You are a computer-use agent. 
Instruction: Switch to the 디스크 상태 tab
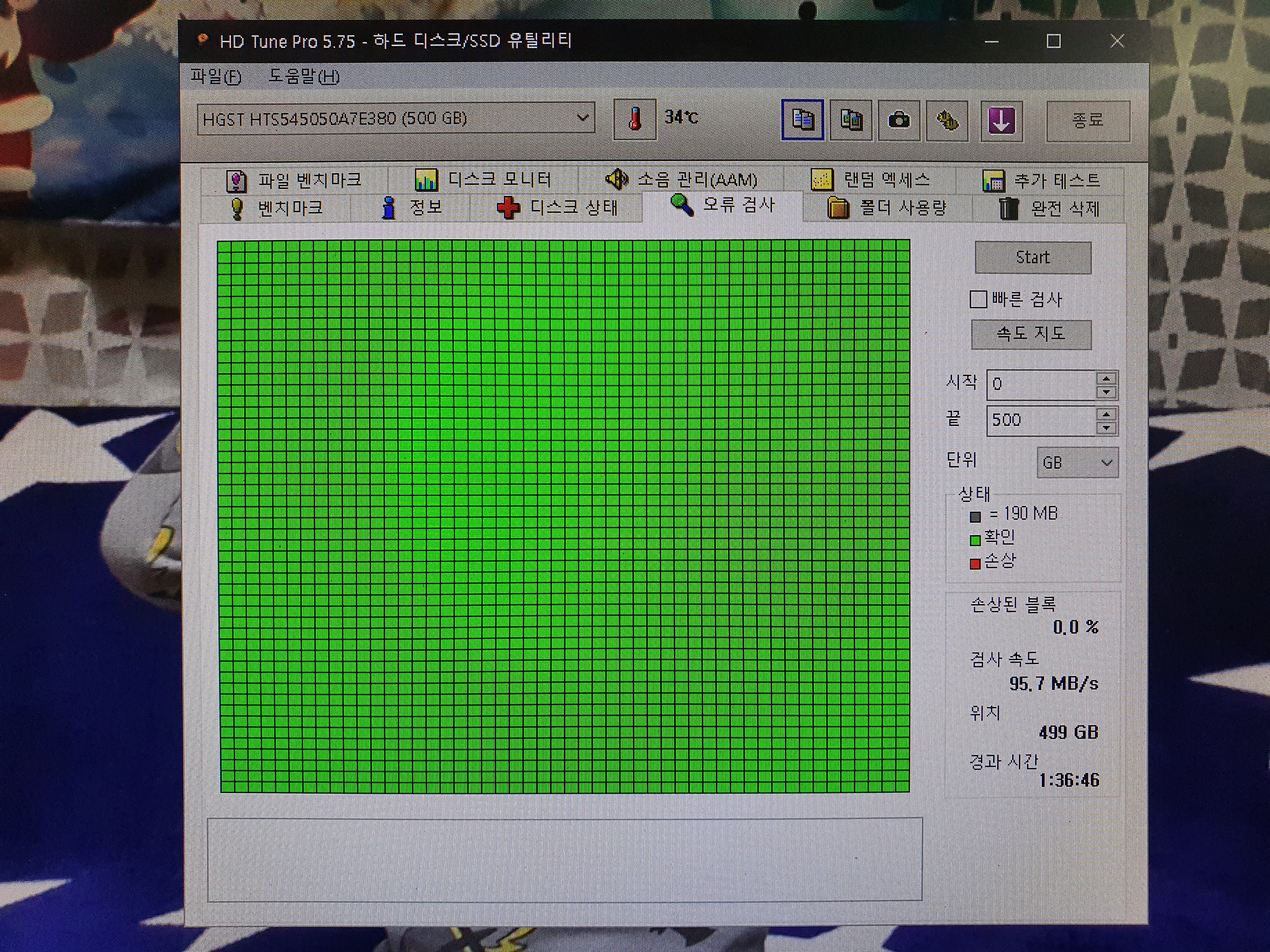coord(557,208)
